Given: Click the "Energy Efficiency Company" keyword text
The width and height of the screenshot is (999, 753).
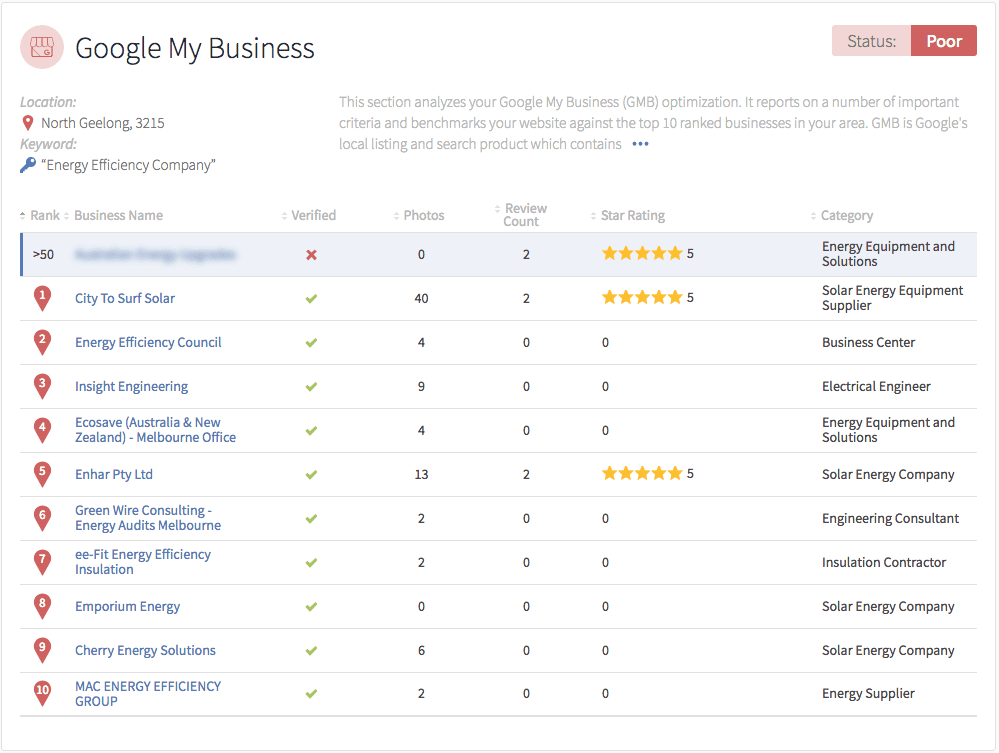Looking at the screenshot, I should [x=129, y=165].
